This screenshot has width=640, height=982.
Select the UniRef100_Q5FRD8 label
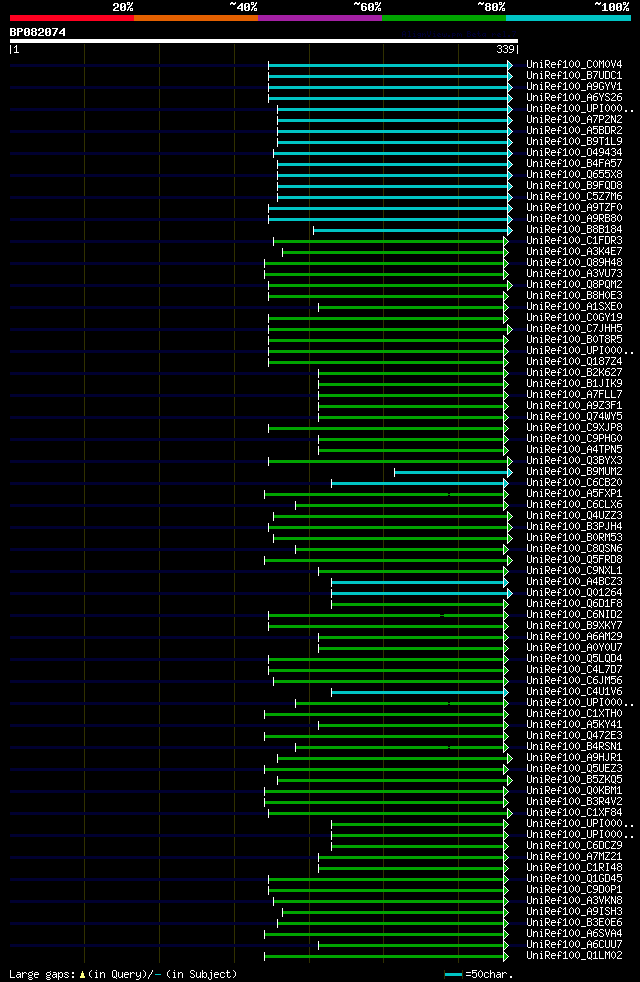pyautogui.click(x=574, y=560)
